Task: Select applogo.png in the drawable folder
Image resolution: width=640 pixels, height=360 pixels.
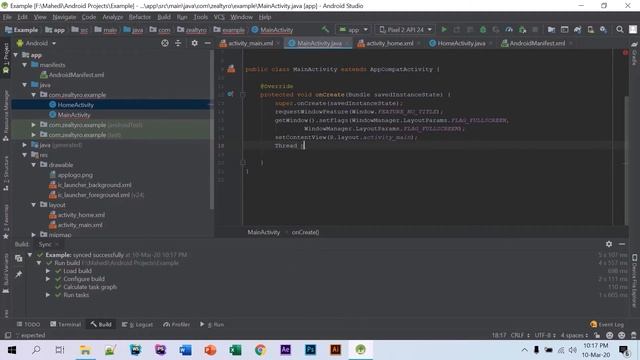Action: pyautogui.click(x=75, y=175)
